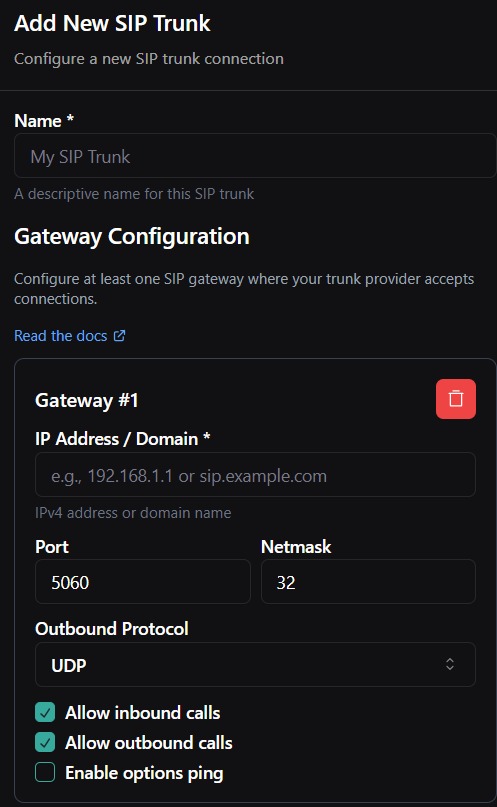Disable the Allow outbound calls checkbox
Image resolution: width=497 pixels, height=807 pixels.
(x=45, y=743)
